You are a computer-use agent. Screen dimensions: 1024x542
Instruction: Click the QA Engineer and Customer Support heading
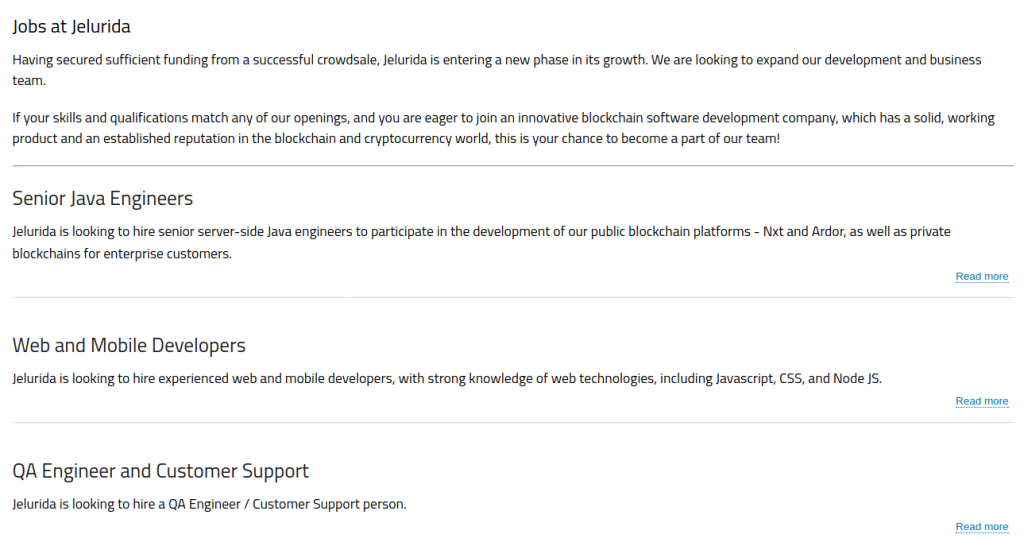coord(160,471)
